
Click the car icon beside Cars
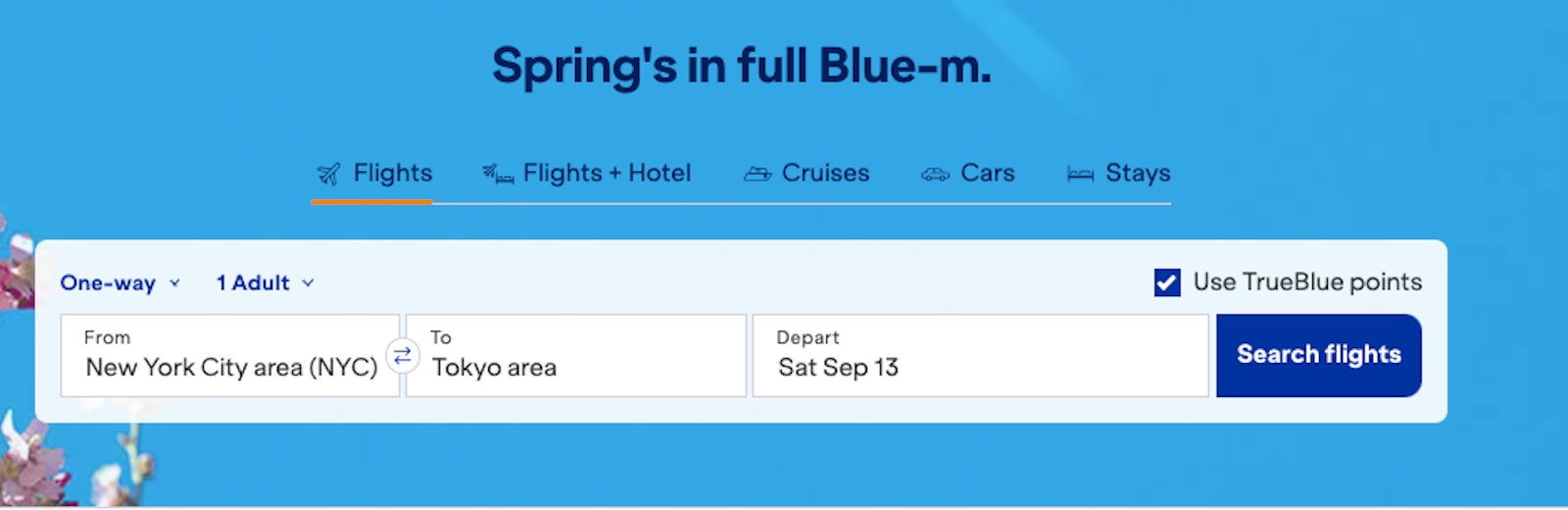click(x=935, y=175)
